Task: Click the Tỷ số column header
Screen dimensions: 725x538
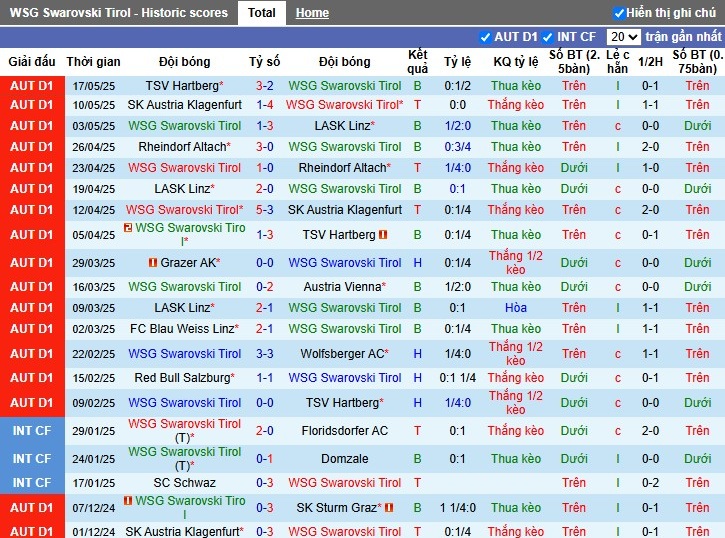Action: (264, 61)
